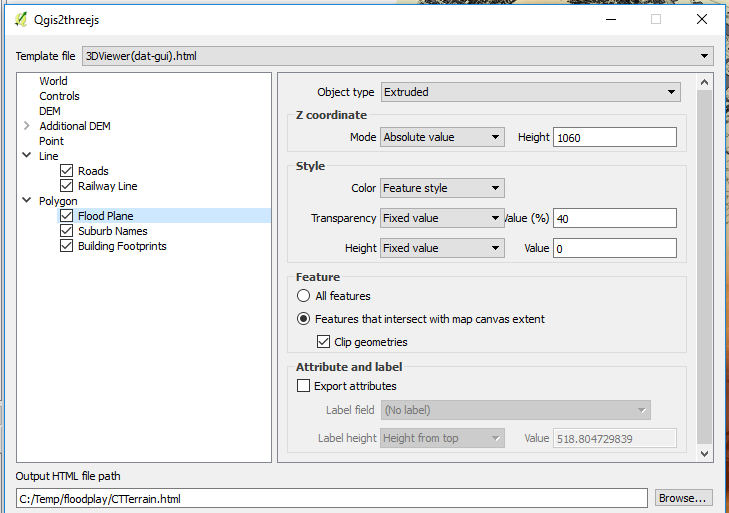Select World in the tree

tap(53, 81)
